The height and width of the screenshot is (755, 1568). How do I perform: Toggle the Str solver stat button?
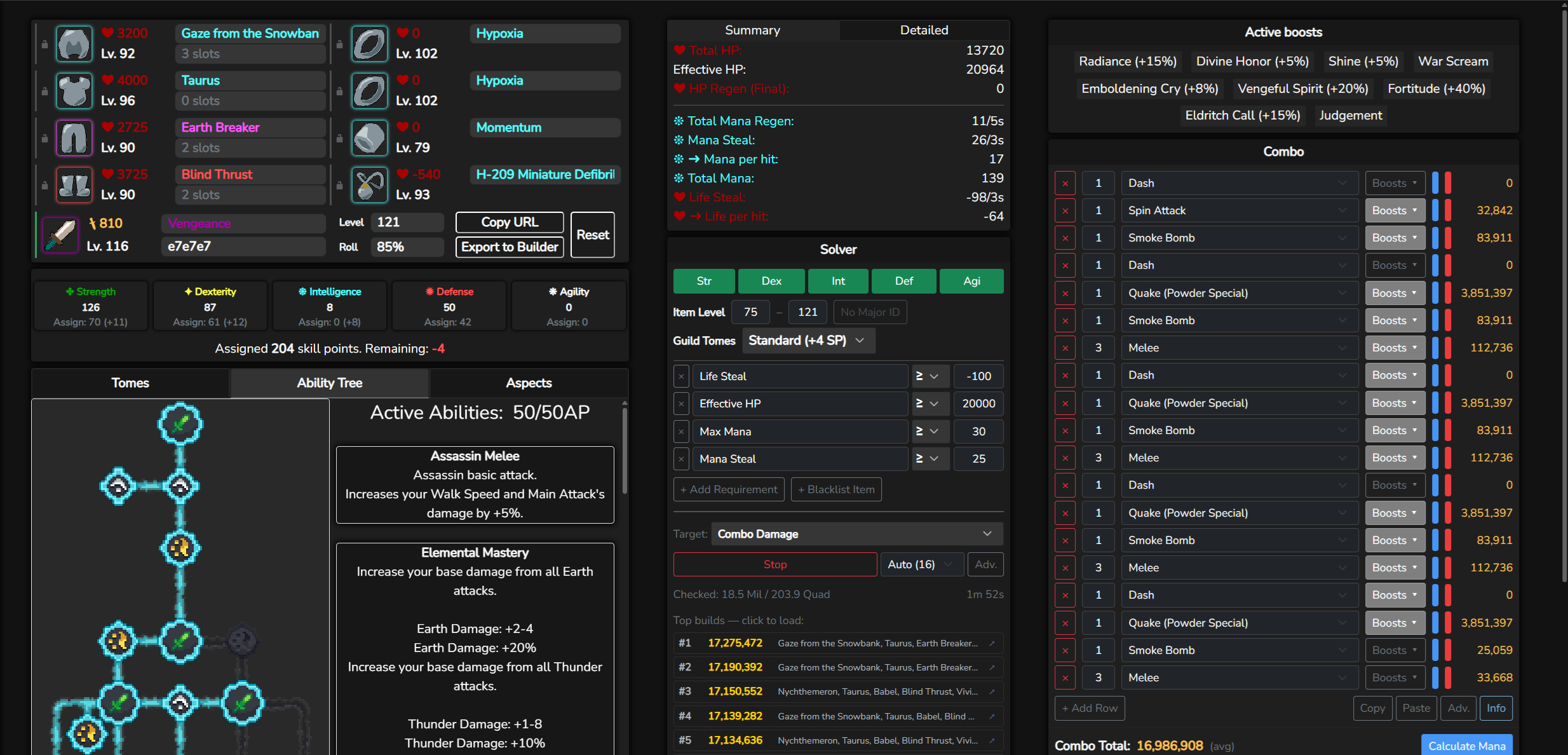point(704,281)
